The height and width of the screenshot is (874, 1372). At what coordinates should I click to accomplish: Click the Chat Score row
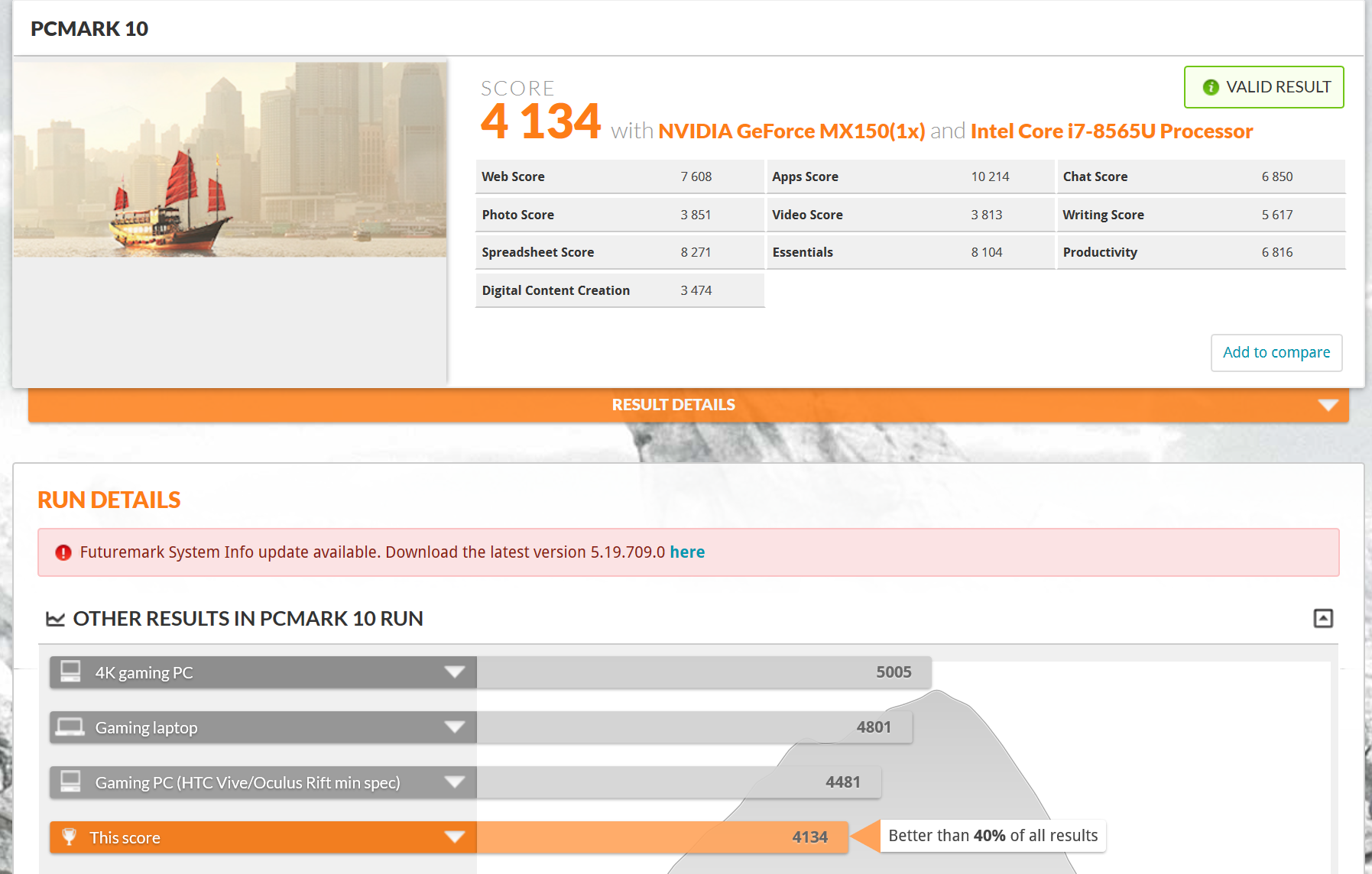[1201, 176]
